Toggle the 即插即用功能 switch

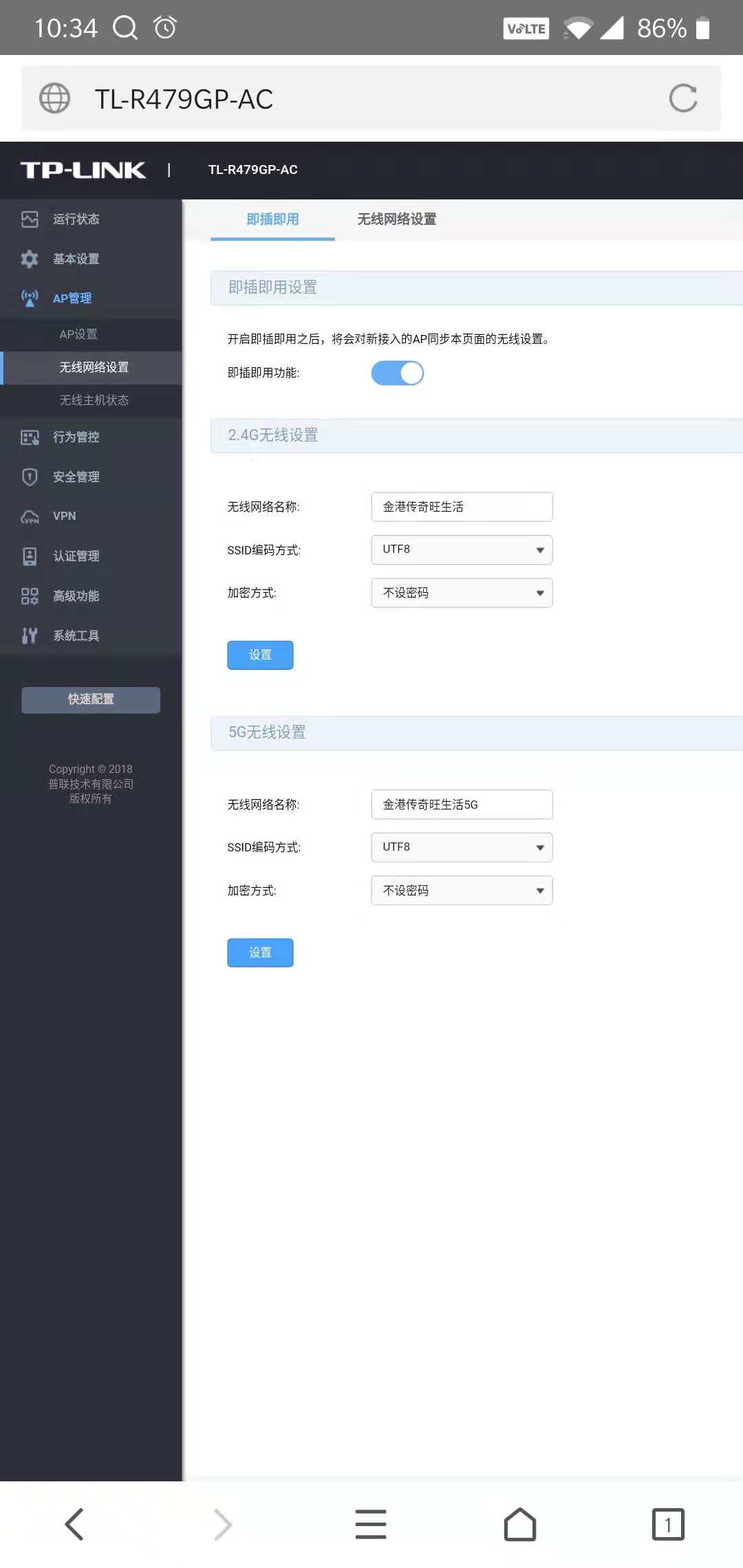[x=398, y=373]
